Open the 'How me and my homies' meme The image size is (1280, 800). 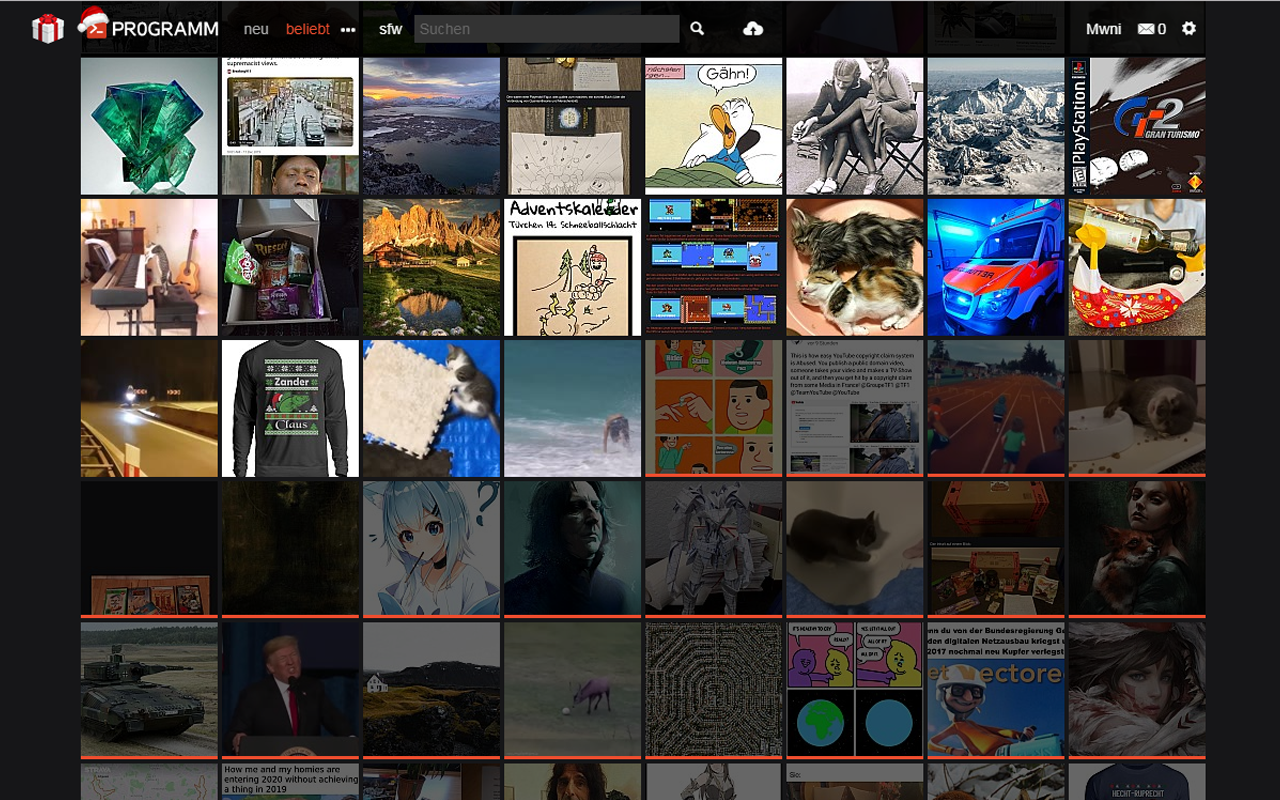(x=290, y=781)
